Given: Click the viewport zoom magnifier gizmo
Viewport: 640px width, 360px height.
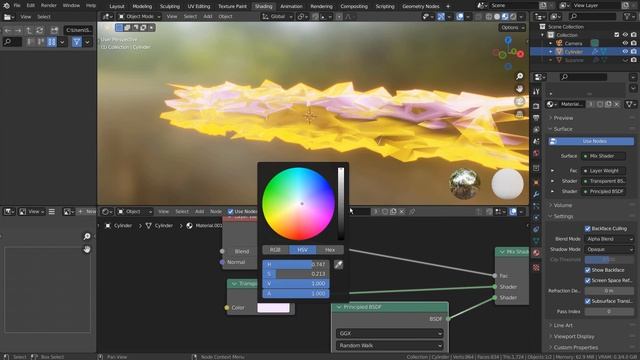Looking at the screenshot, I should [519, 76].
